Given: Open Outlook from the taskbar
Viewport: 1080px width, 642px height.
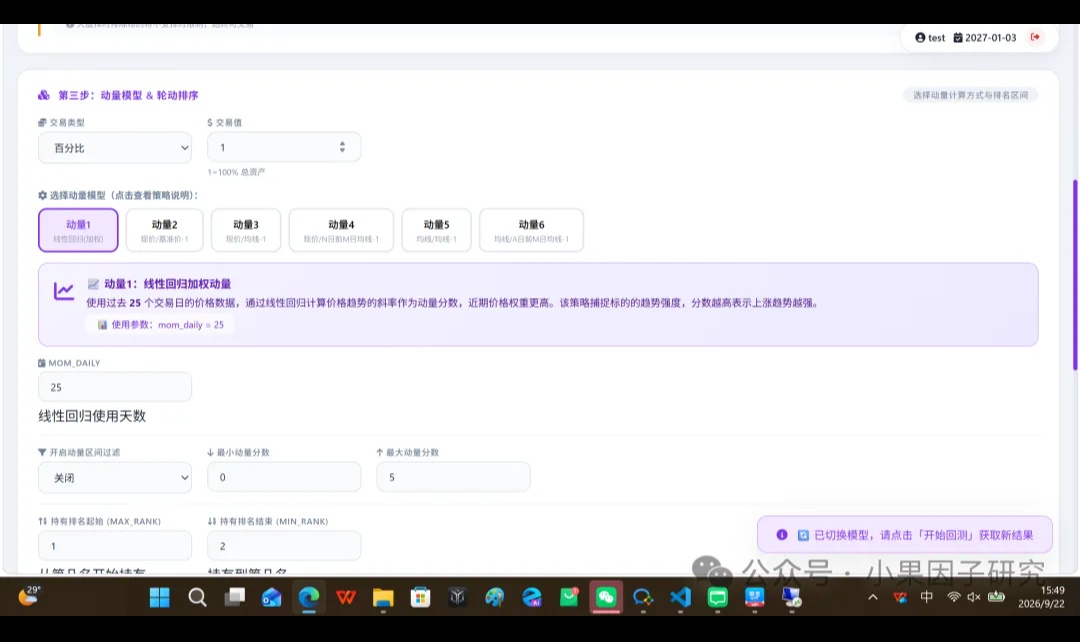Looking at the screenshot, I should pyautogui.click(x=271, y=597).
